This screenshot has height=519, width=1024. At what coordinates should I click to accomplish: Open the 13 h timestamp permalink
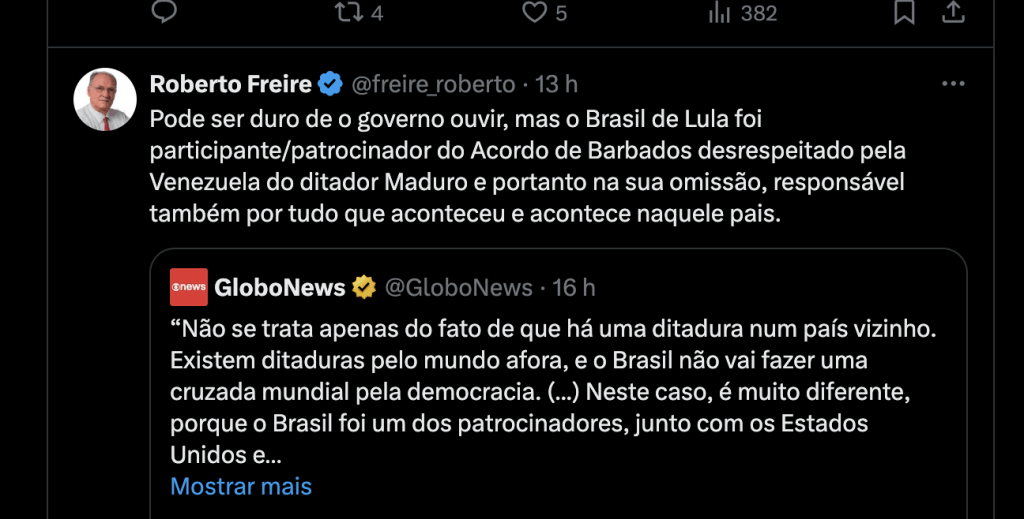557,85
